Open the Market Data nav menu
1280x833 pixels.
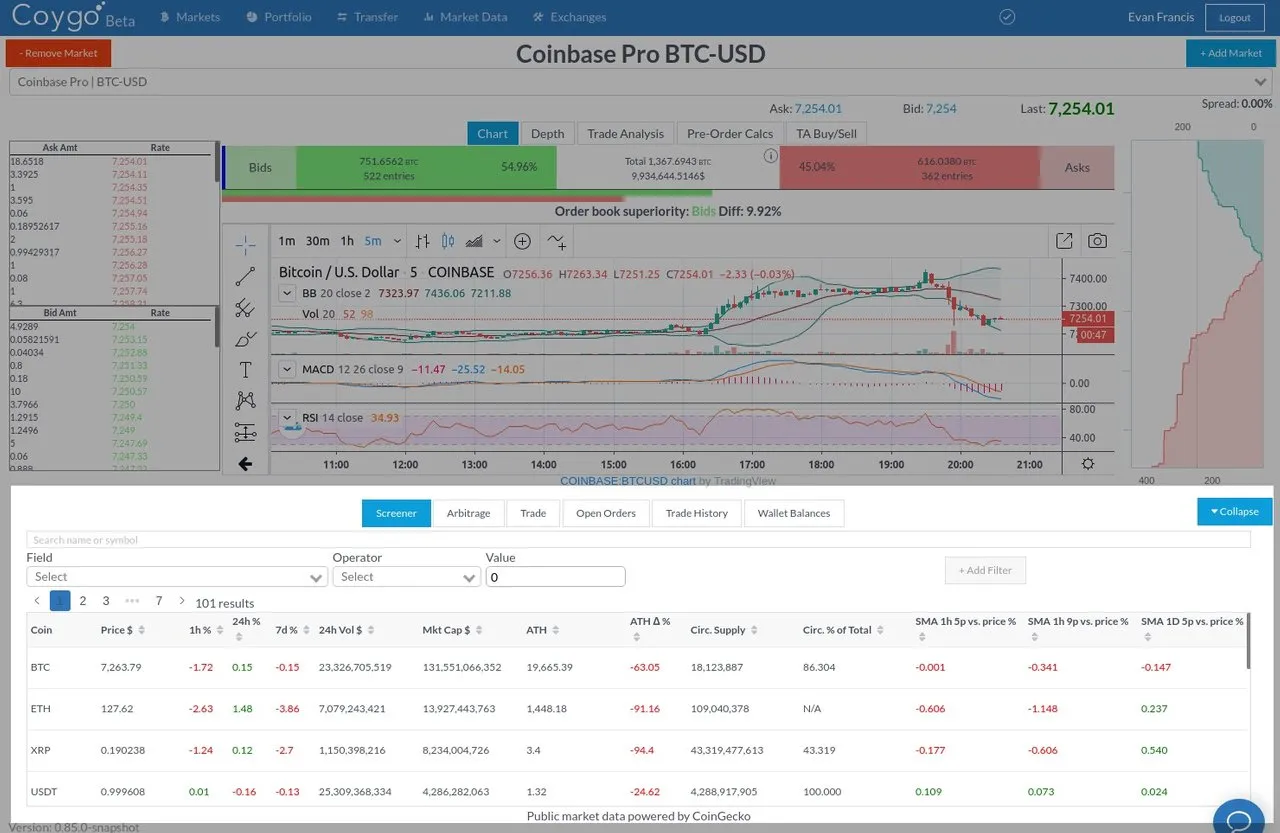(466, 17)
